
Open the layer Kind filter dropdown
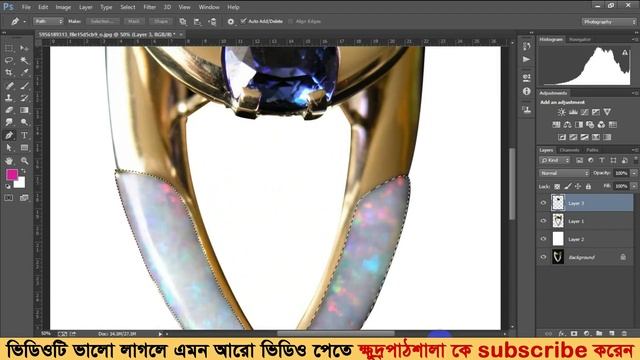pyautogui.click(x=554, y=160)
